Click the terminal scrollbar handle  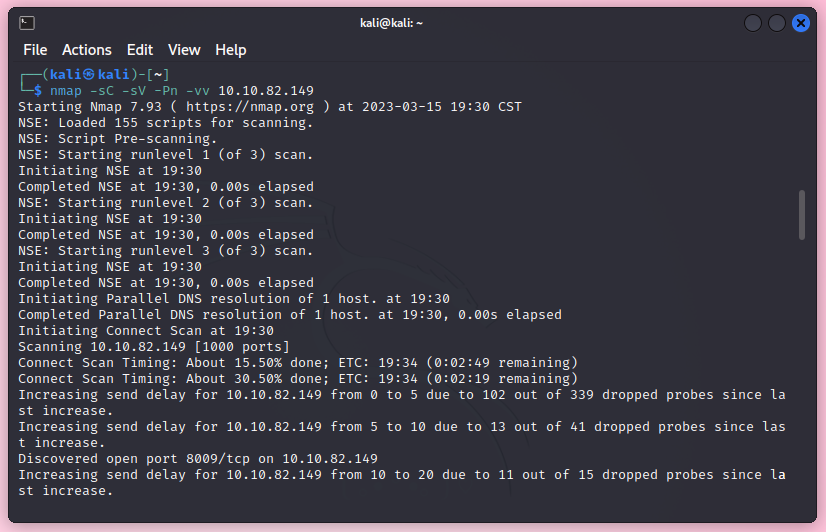(x=801, y=215)
